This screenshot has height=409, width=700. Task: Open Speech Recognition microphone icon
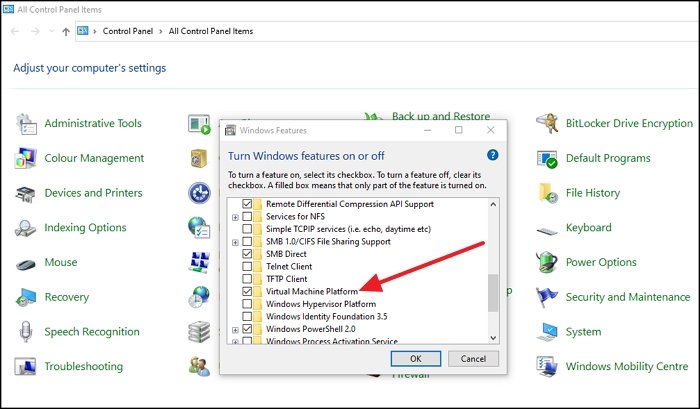[25, 332]
